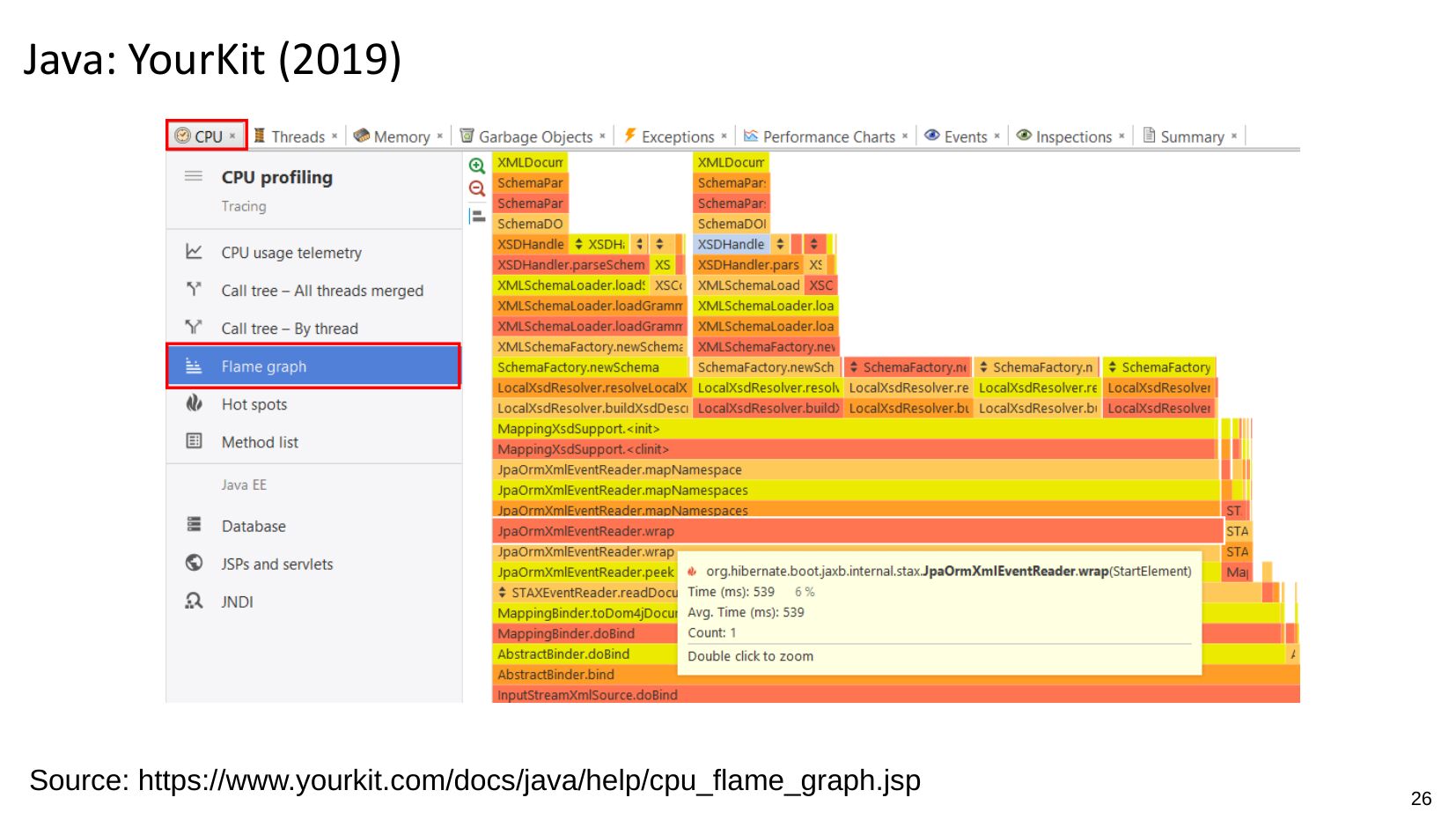1456x820 pixels.
Task: Click the JNDI binoculars icon
Action: [194, 602]
